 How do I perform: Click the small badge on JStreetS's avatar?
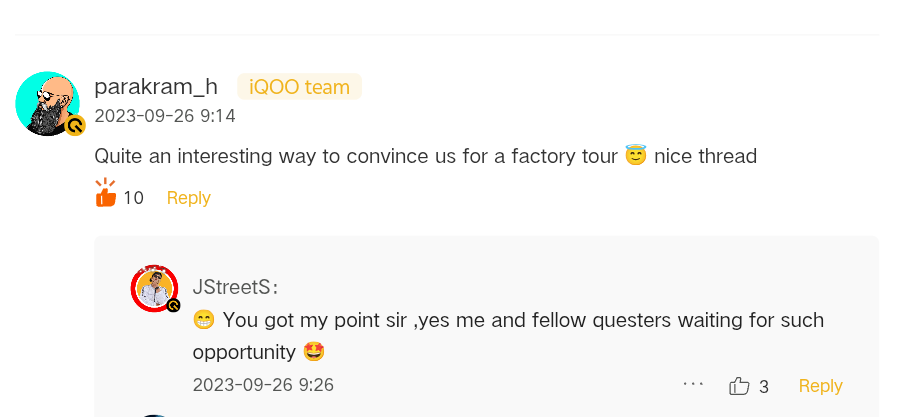[174, 305]
